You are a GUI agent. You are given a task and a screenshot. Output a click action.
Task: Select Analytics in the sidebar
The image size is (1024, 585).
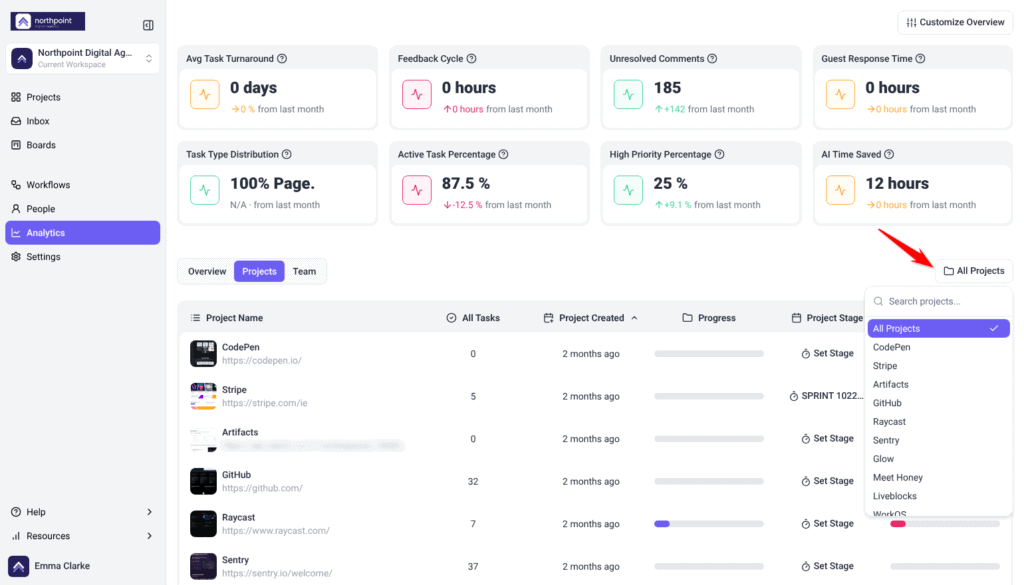coord(82,232)
